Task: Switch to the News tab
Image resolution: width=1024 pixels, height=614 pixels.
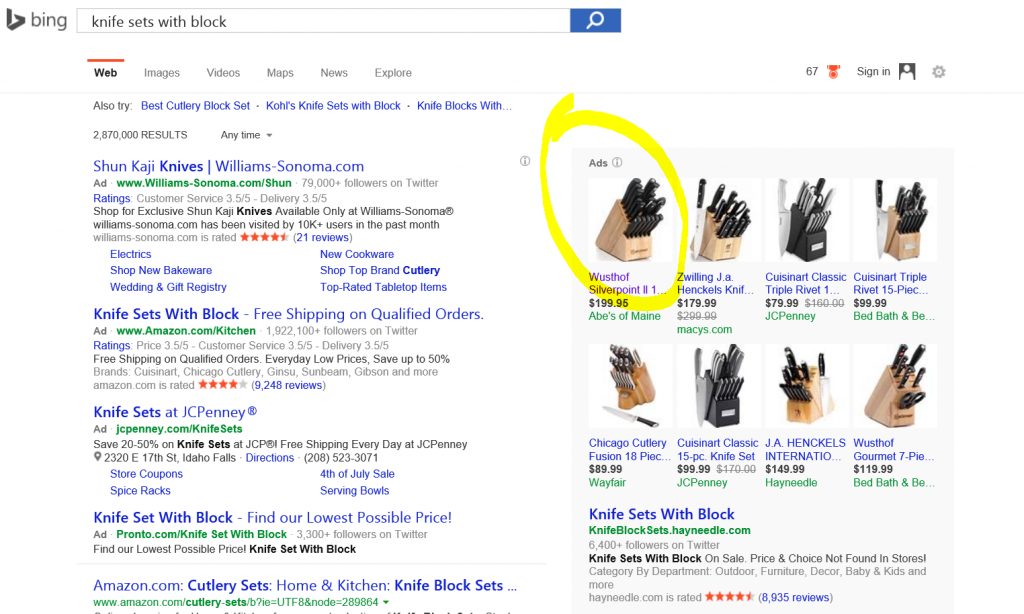Action: 334,73
